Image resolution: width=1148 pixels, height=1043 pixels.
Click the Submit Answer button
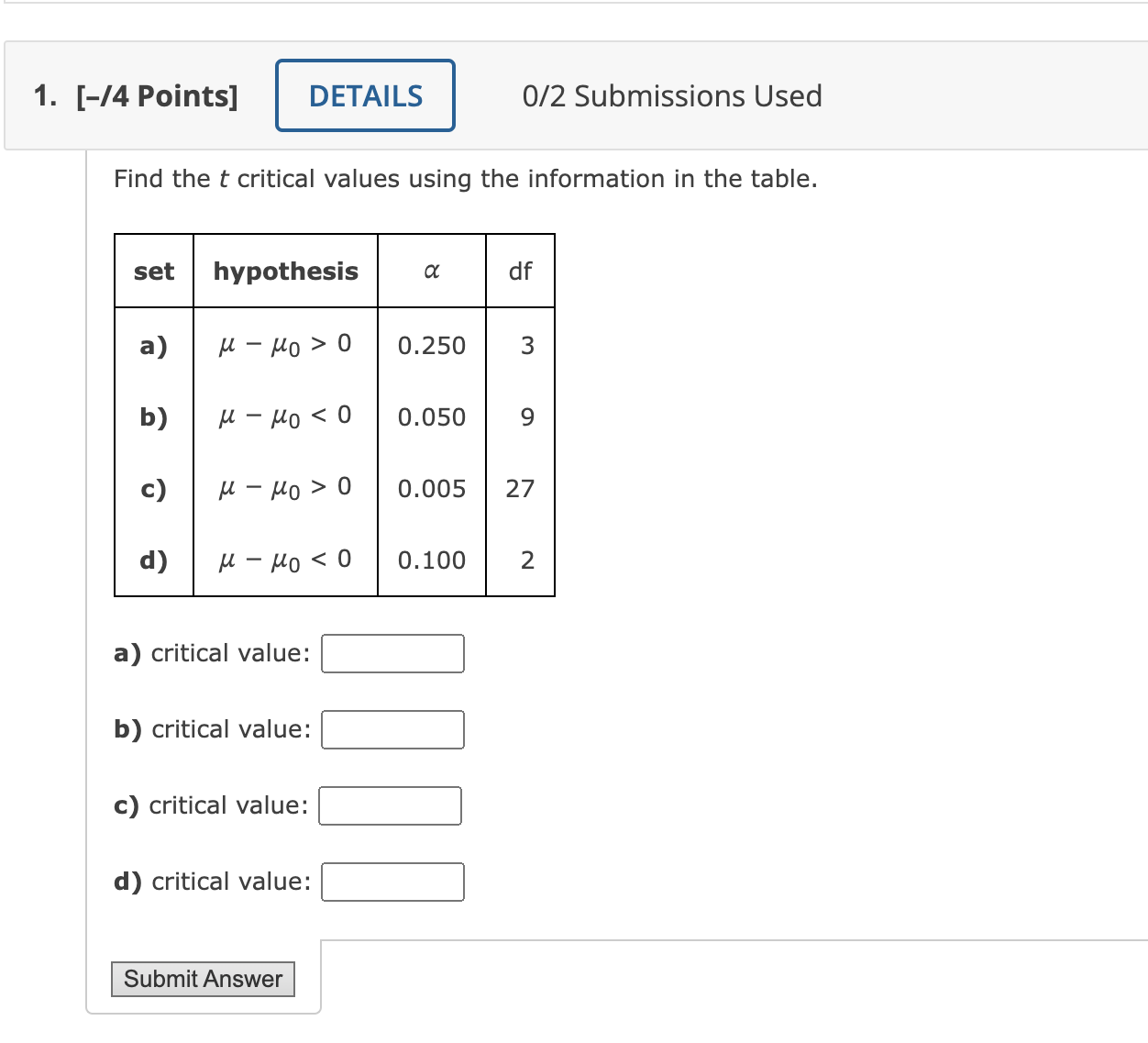[203, 979]
